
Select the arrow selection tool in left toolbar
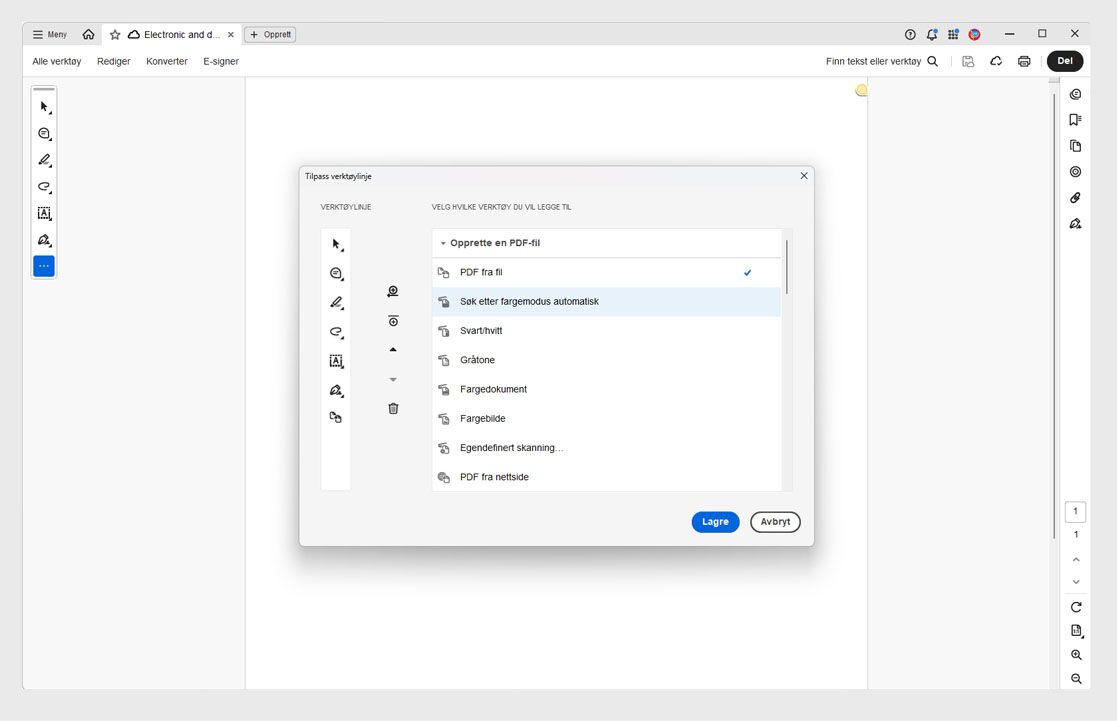[44, 107]
